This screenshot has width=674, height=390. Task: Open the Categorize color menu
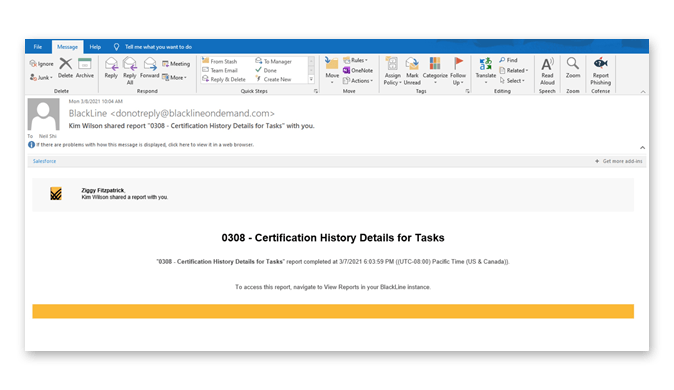click(x=435, y=70)
